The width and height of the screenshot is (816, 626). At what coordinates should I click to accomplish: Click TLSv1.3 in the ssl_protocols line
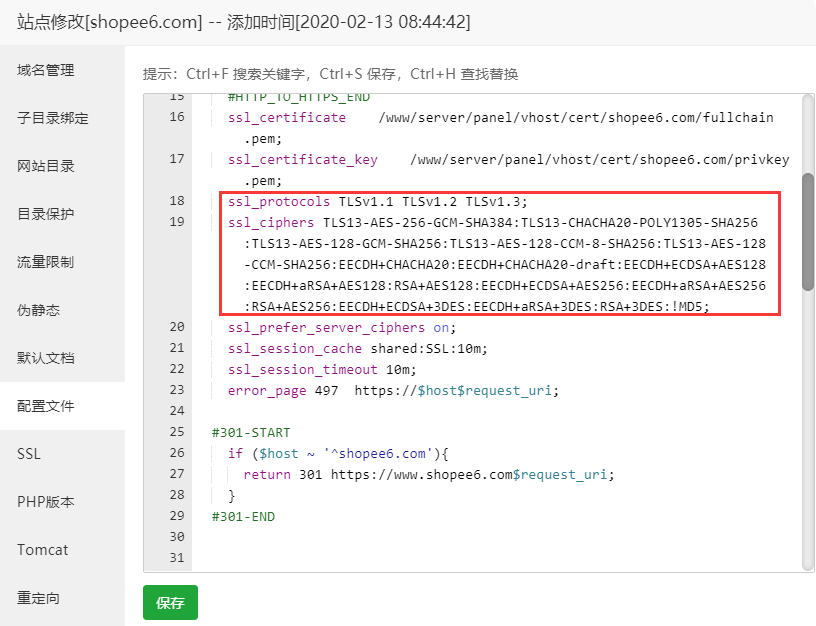point(494,201)
